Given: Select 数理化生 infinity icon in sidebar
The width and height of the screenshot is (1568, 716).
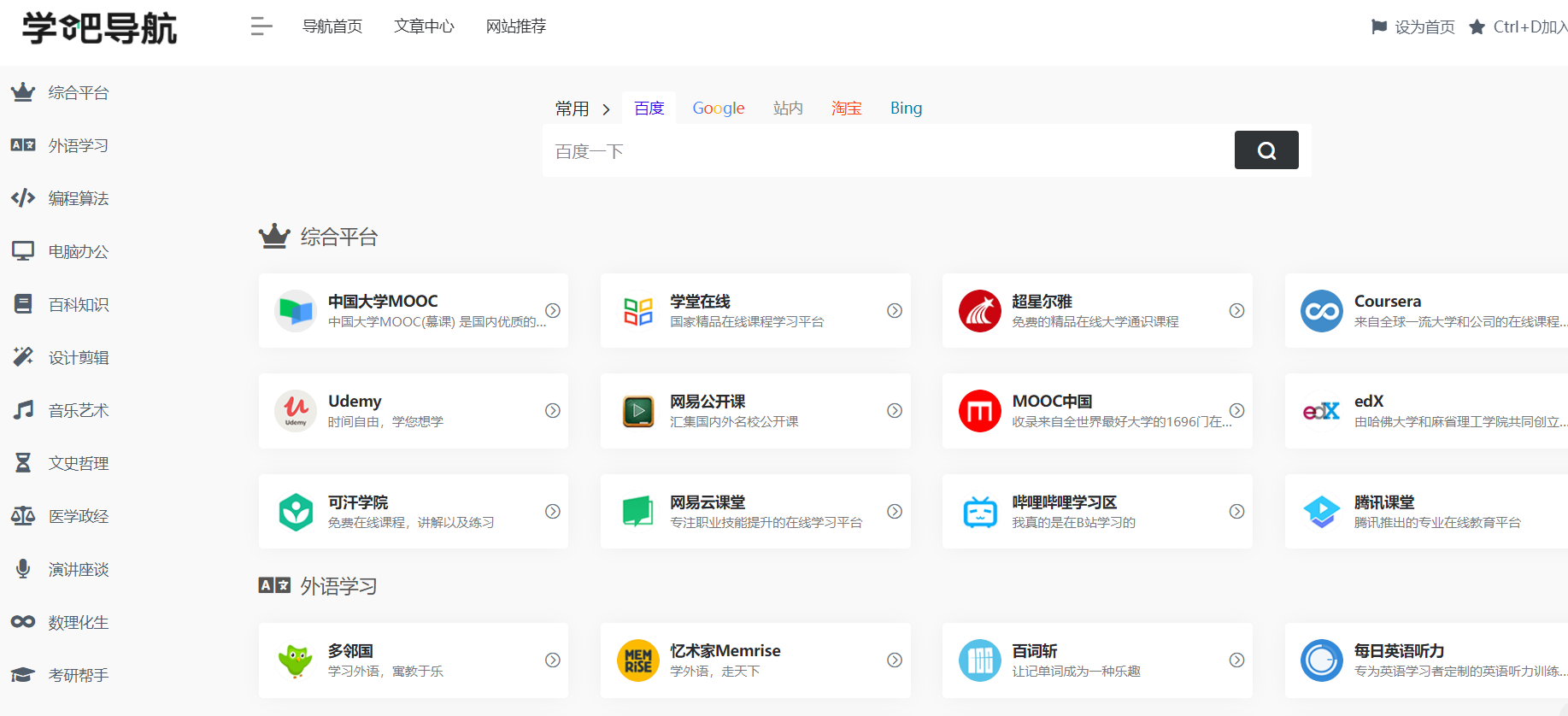Looking at the screenshot, I should click(x=23, y=622).
